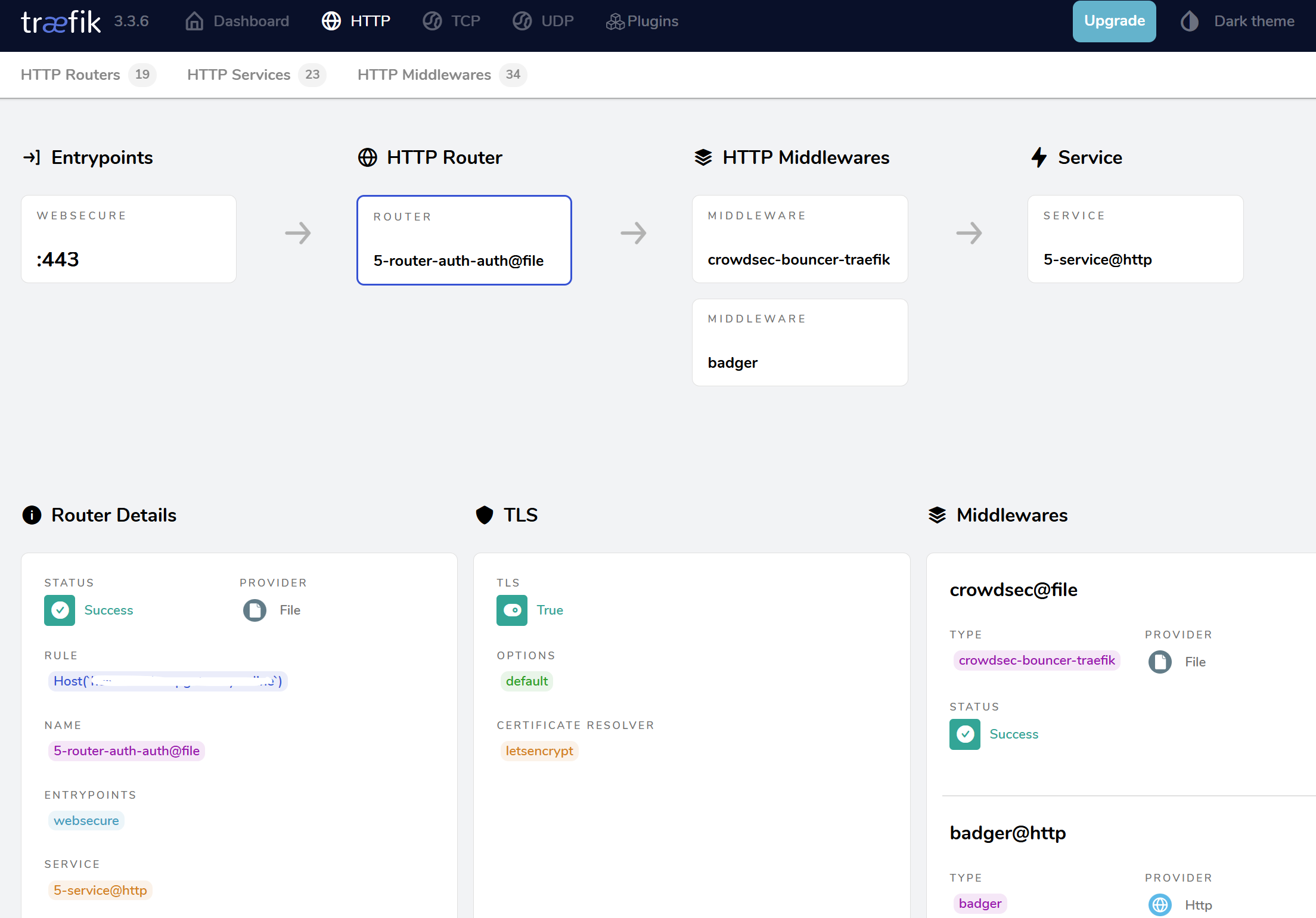1316x918 pixels.
Task: Click the UDP nav icon
Action: tap(522, 21)
